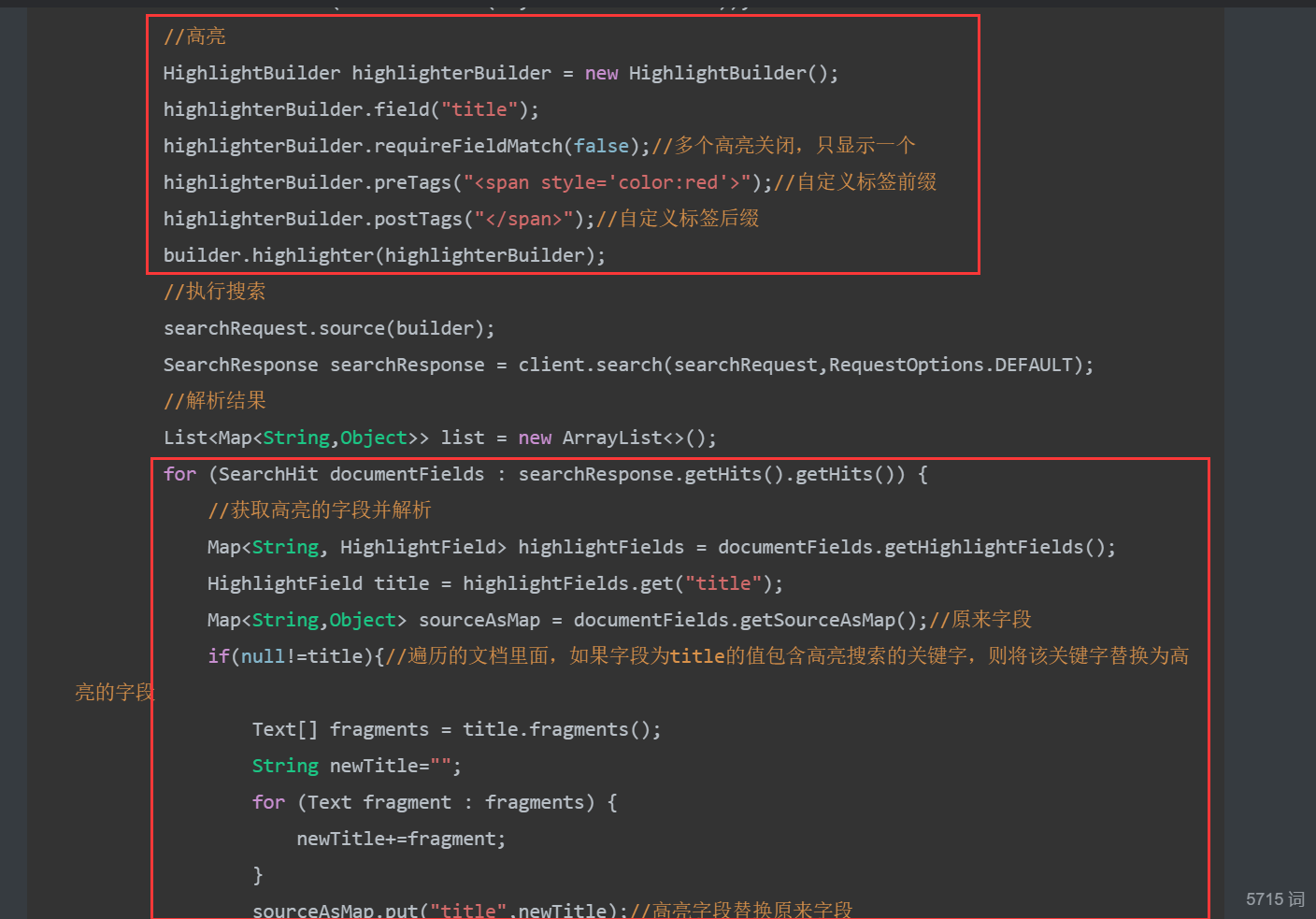Screen dimensions: 1316x919
Task: Click the highlighterBuilder.field line
Action: pyautogui.click(x=350, y=109)
